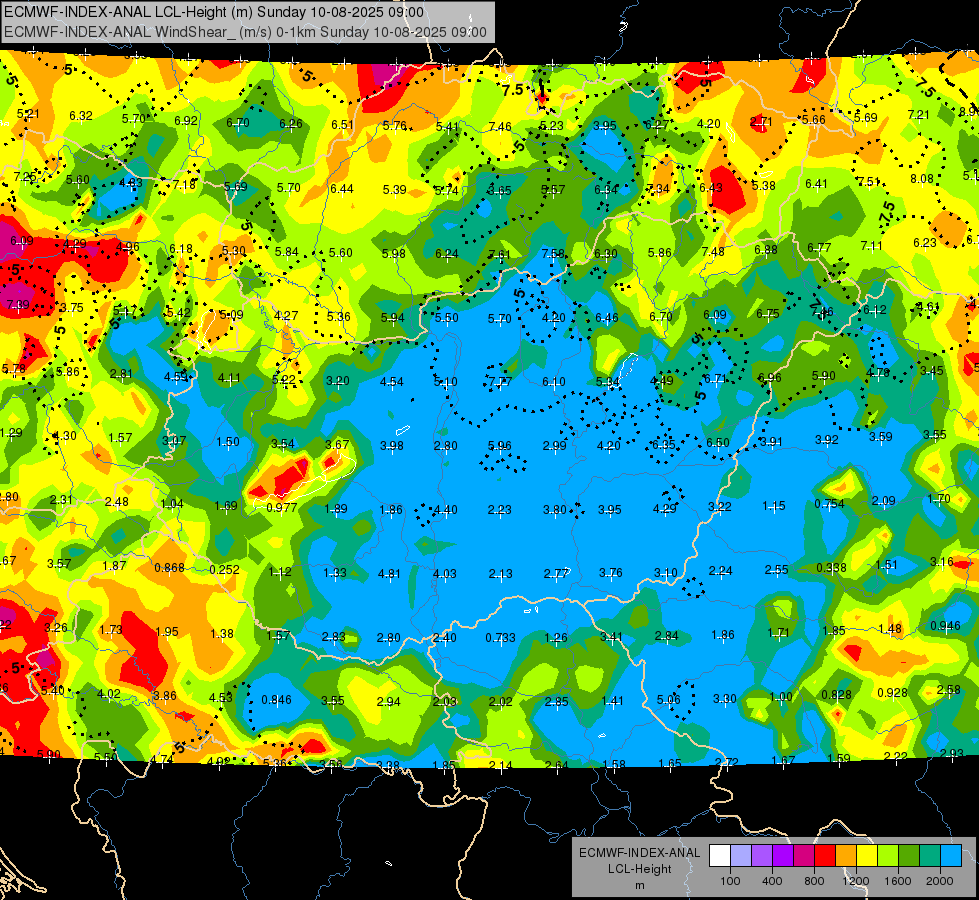This screenshot has height=900, width=979.
Task: Click the wind shear value 1.15
Action: [773, 505]
